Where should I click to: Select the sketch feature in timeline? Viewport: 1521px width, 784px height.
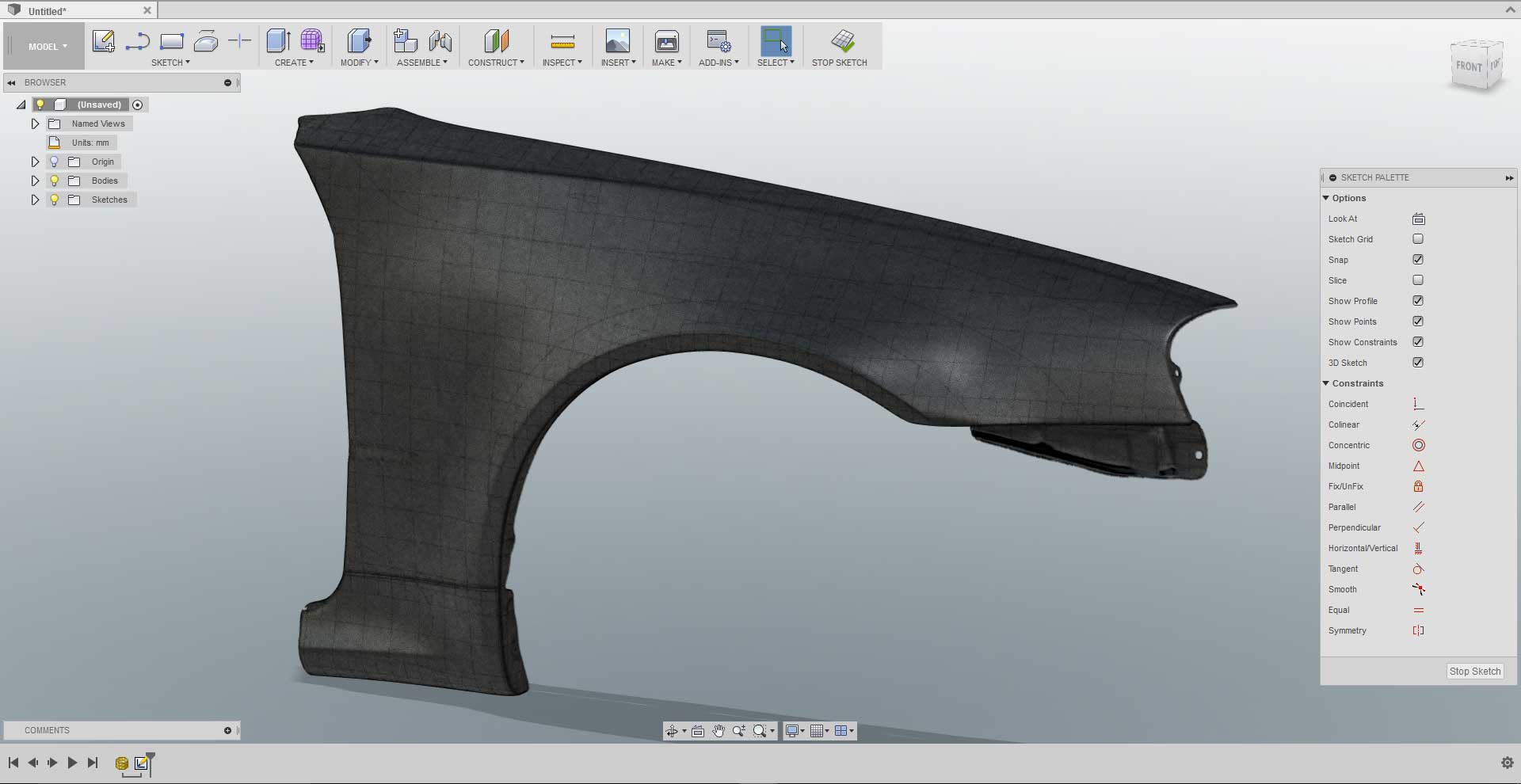click(x=142, y=763)
